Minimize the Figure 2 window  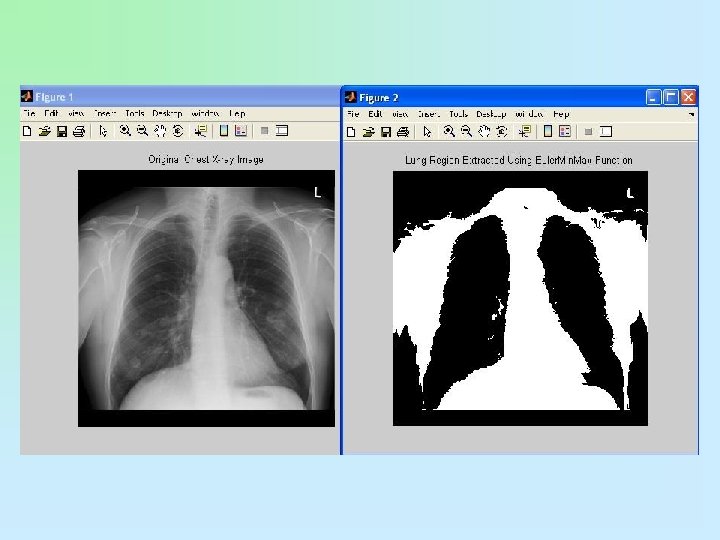pos(653,97)
